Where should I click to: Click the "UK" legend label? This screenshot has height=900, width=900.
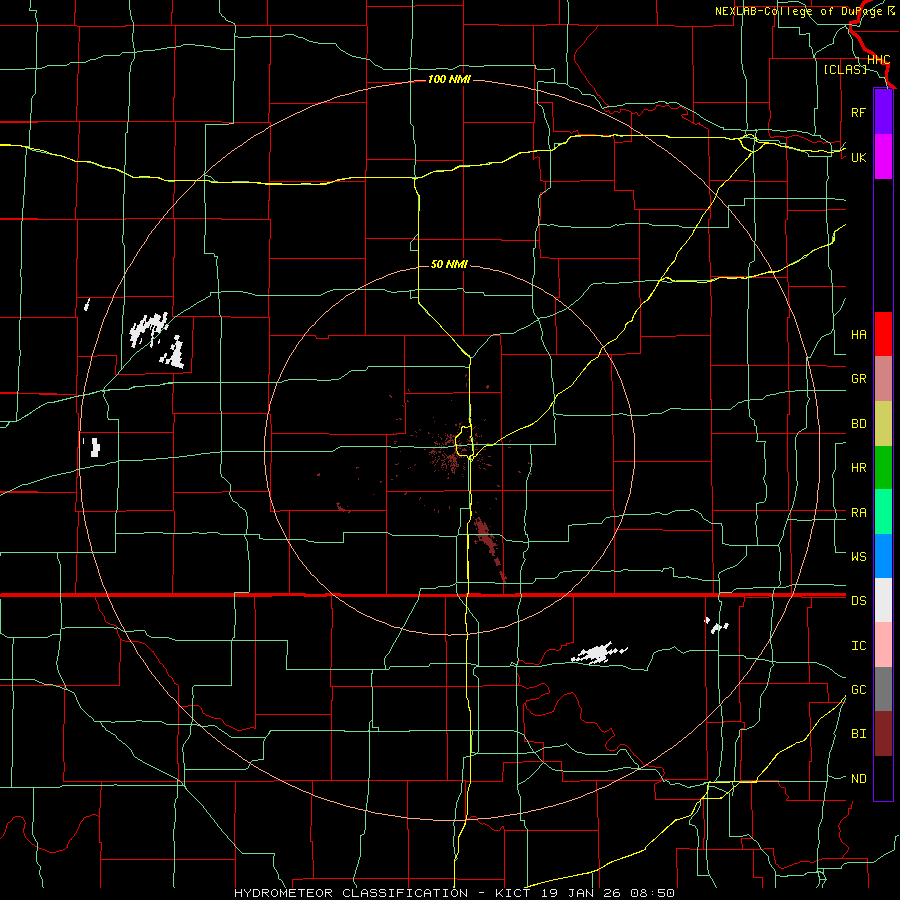point(858,157)
